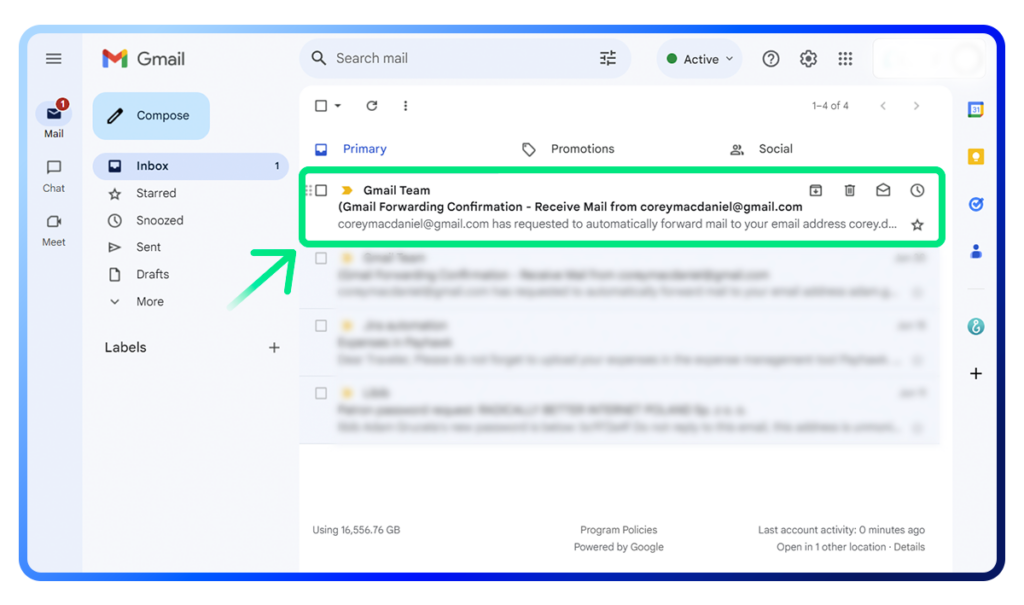Image resolution: width=1024 pixels, height=605 pixels.
Task: Toggle importance marker on Gmail Team email
Action: point(347,190)
